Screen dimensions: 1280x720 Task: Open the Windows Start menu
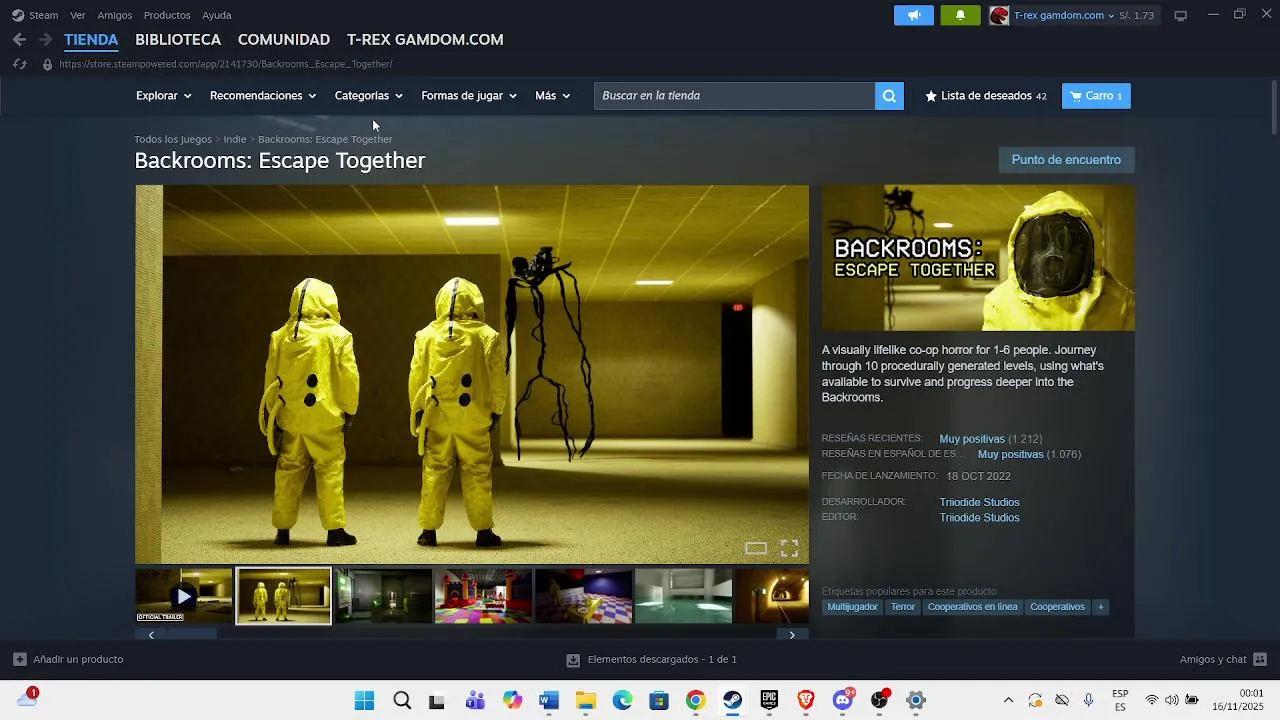click(364, 700)
